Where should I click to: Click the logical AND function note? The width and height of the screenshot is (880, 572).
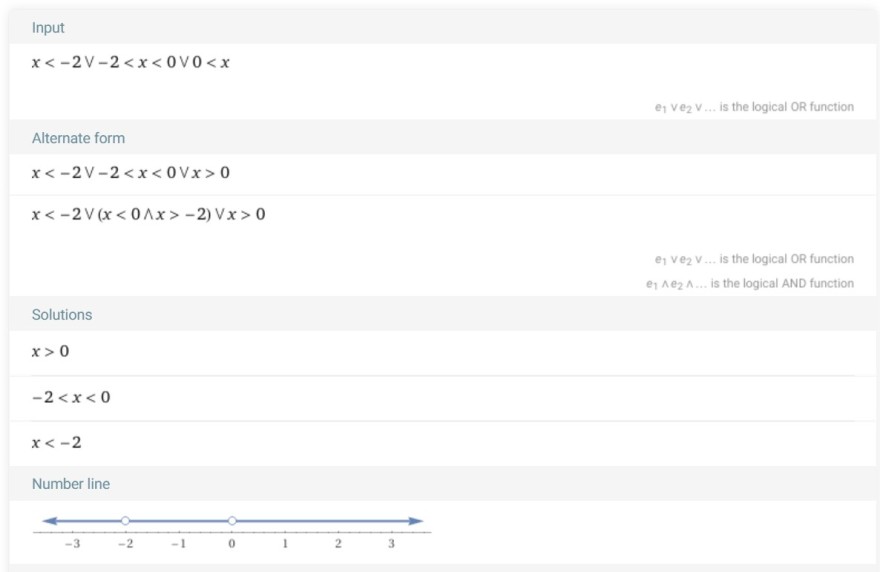tap(750, 283)
